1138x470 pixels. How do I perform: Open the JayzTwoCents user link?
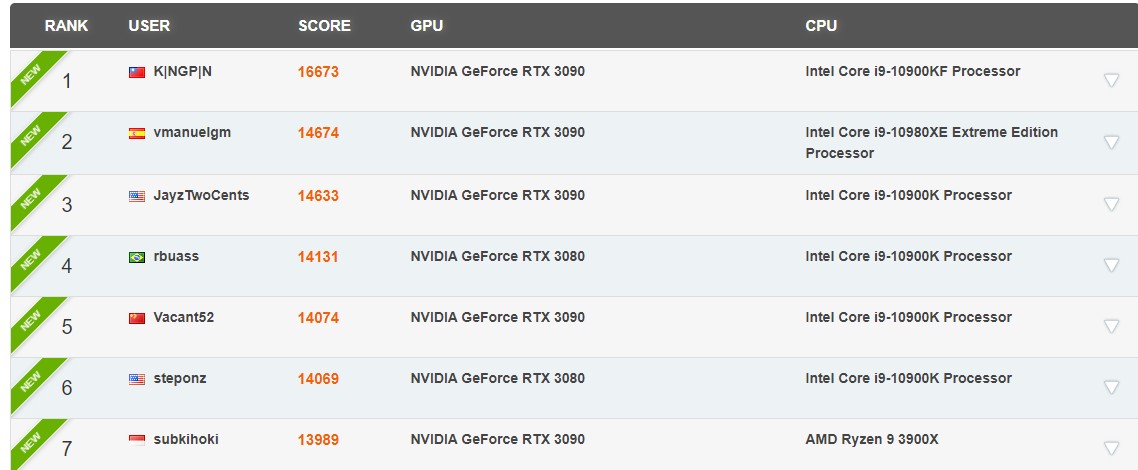click(x=201, y=195)
